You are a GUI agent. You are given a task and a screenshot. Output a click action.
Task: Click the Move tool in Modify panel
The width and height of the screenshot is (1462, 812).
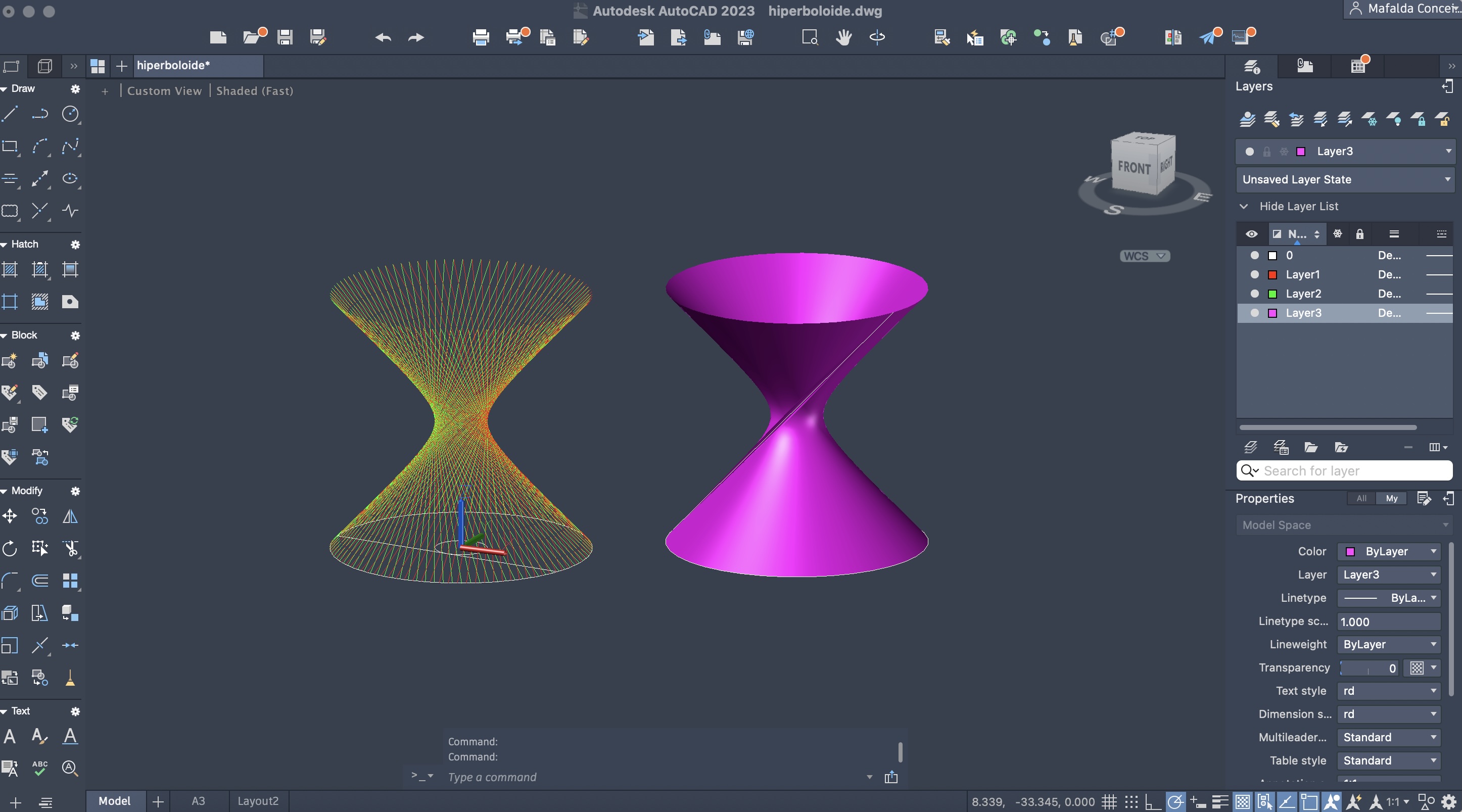tap(10, 516)
